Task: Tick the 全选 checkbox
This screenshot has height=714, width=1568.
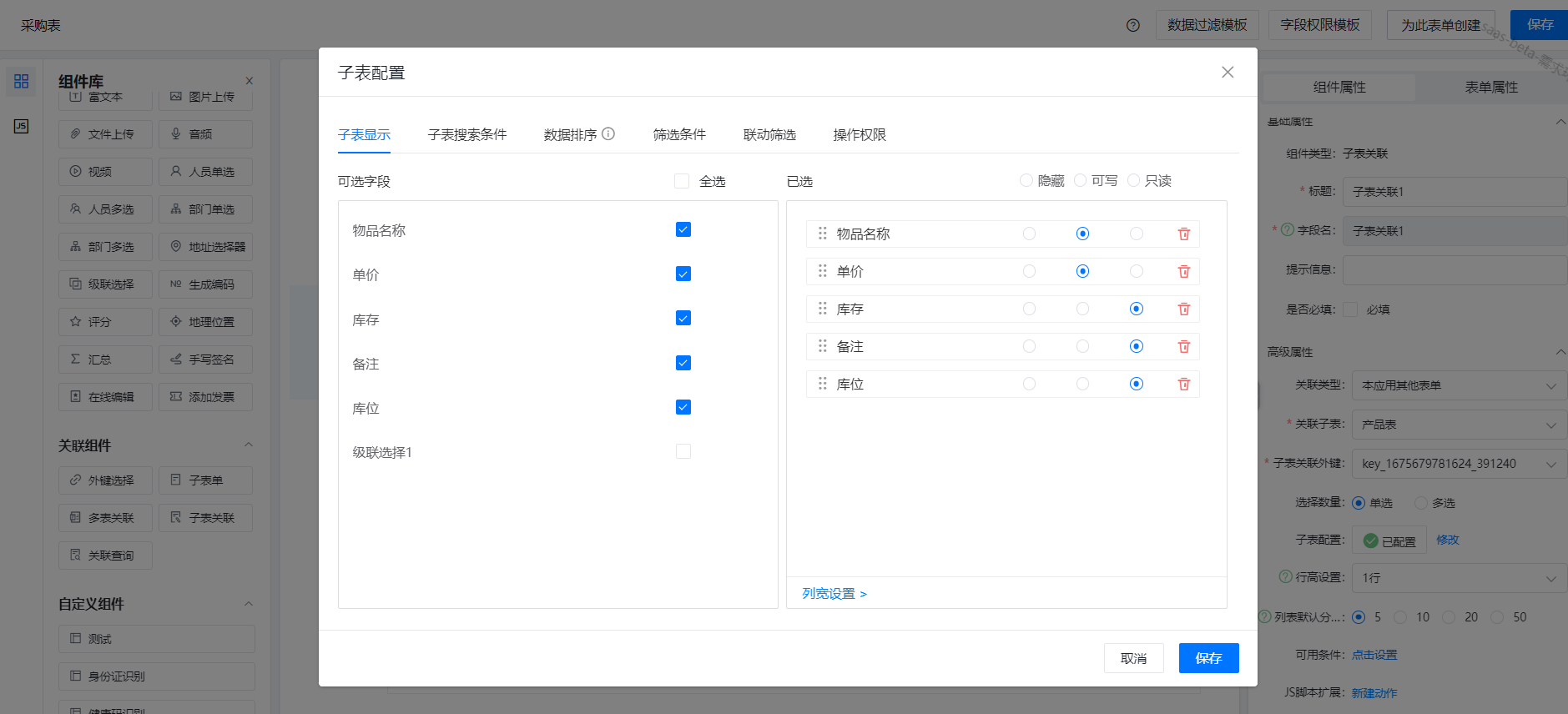Action: [x=682, y=181]
